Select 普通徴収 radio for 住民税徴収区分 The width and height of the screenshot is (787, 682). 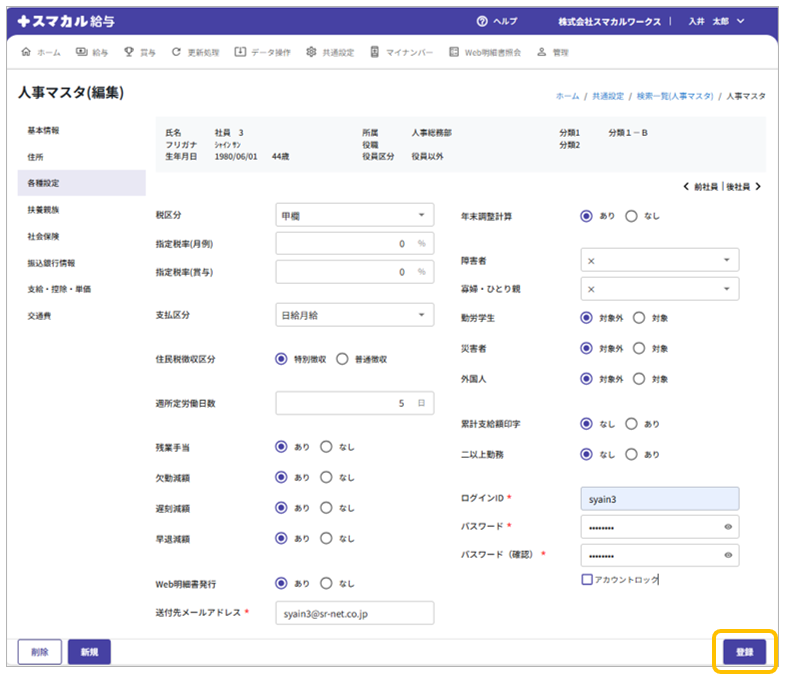(x=342, y=359)
